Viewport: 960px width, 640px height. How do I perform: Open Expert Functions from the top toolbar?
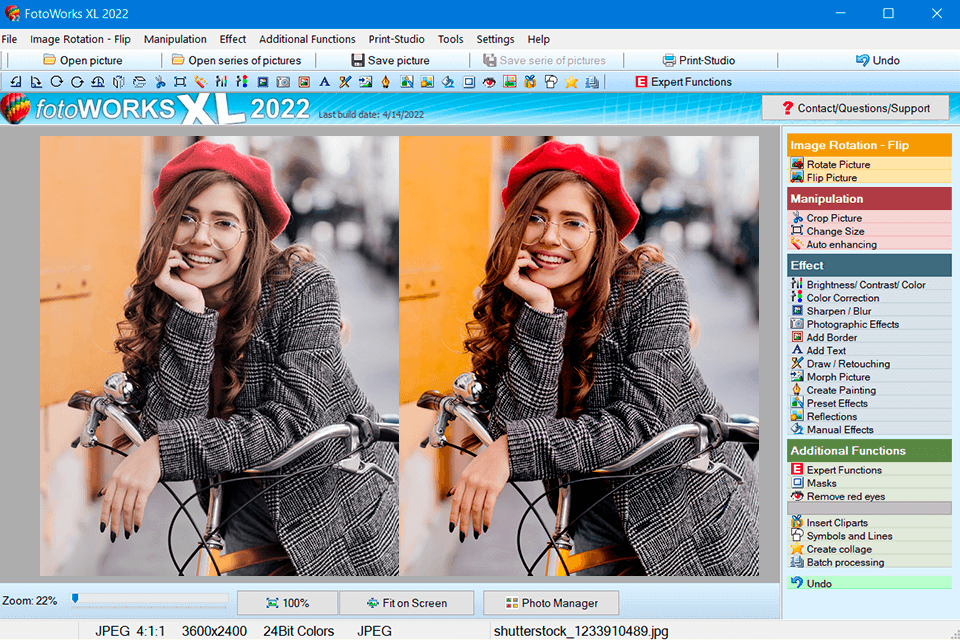pyautogui.click(x=683, y=82)
